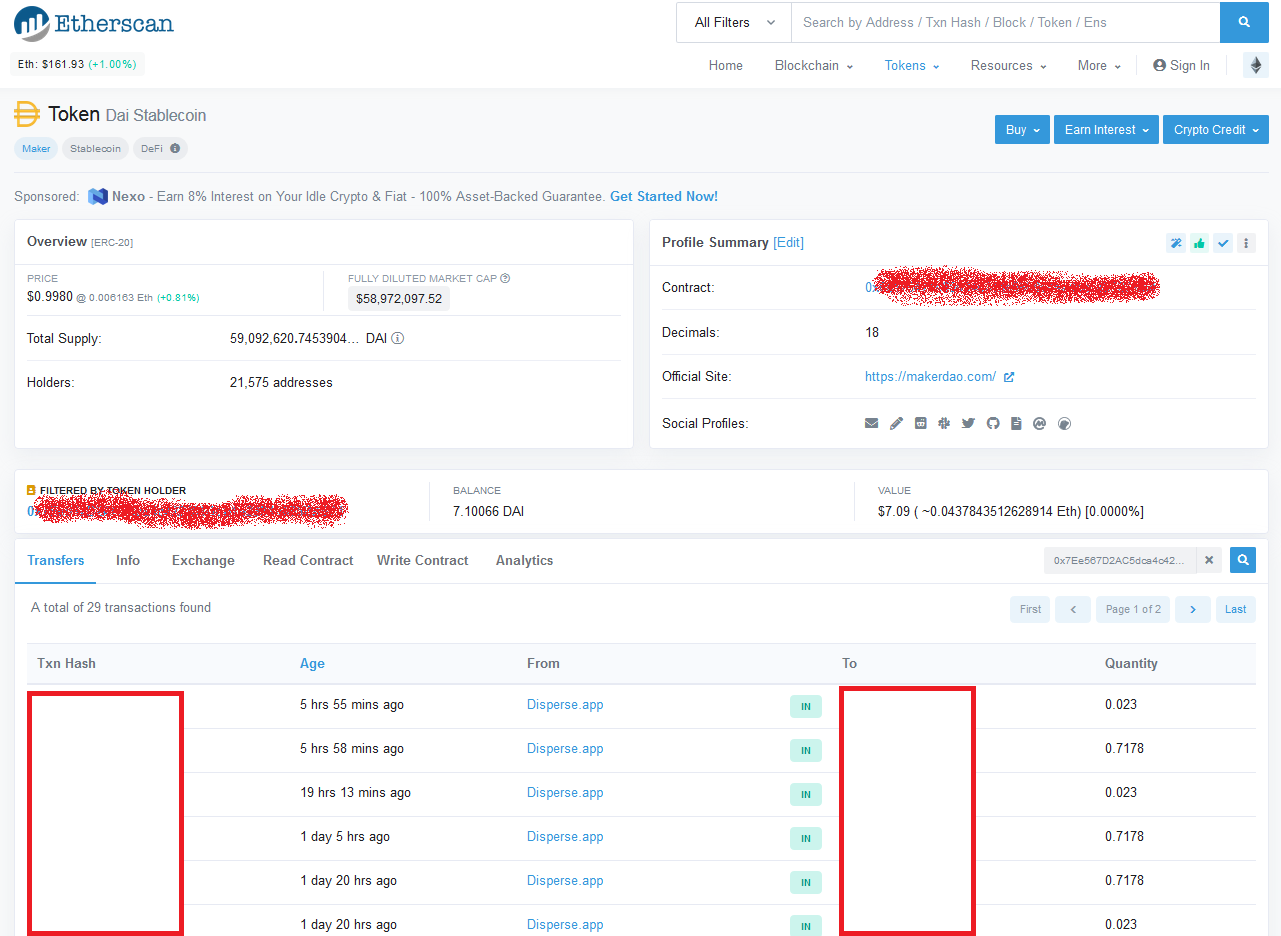Go to the Last page of transfers
The width and height of the screenshot is (1281, 936).
coord(1236,609)
